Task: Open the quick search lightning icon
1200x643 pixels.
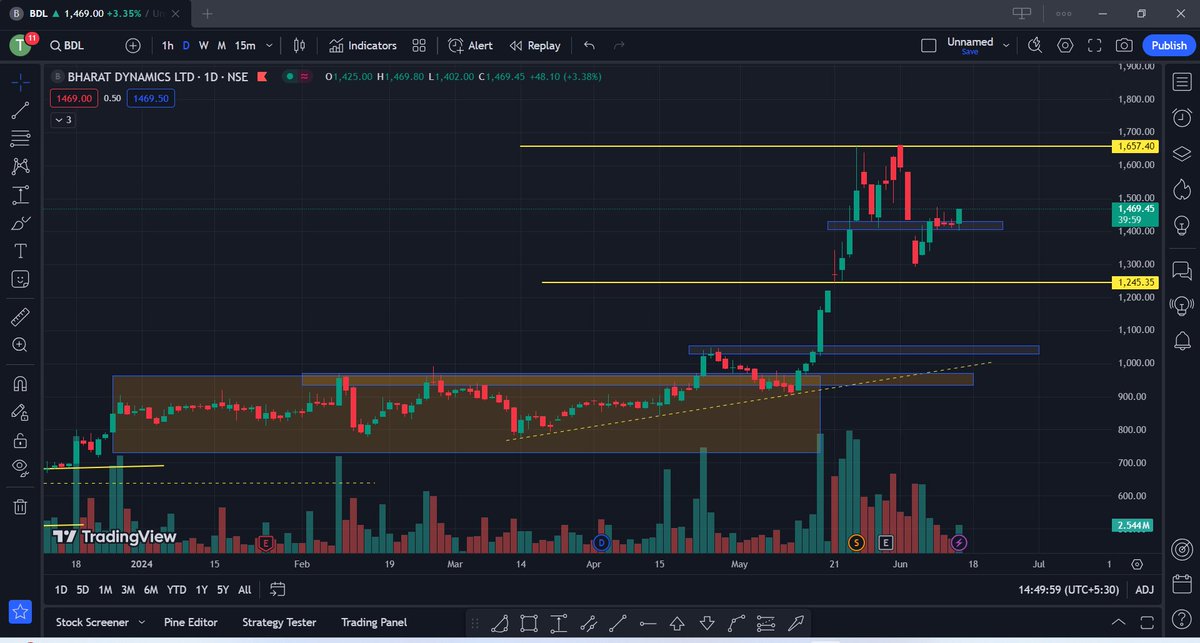Action: (x=1034, y=46)
